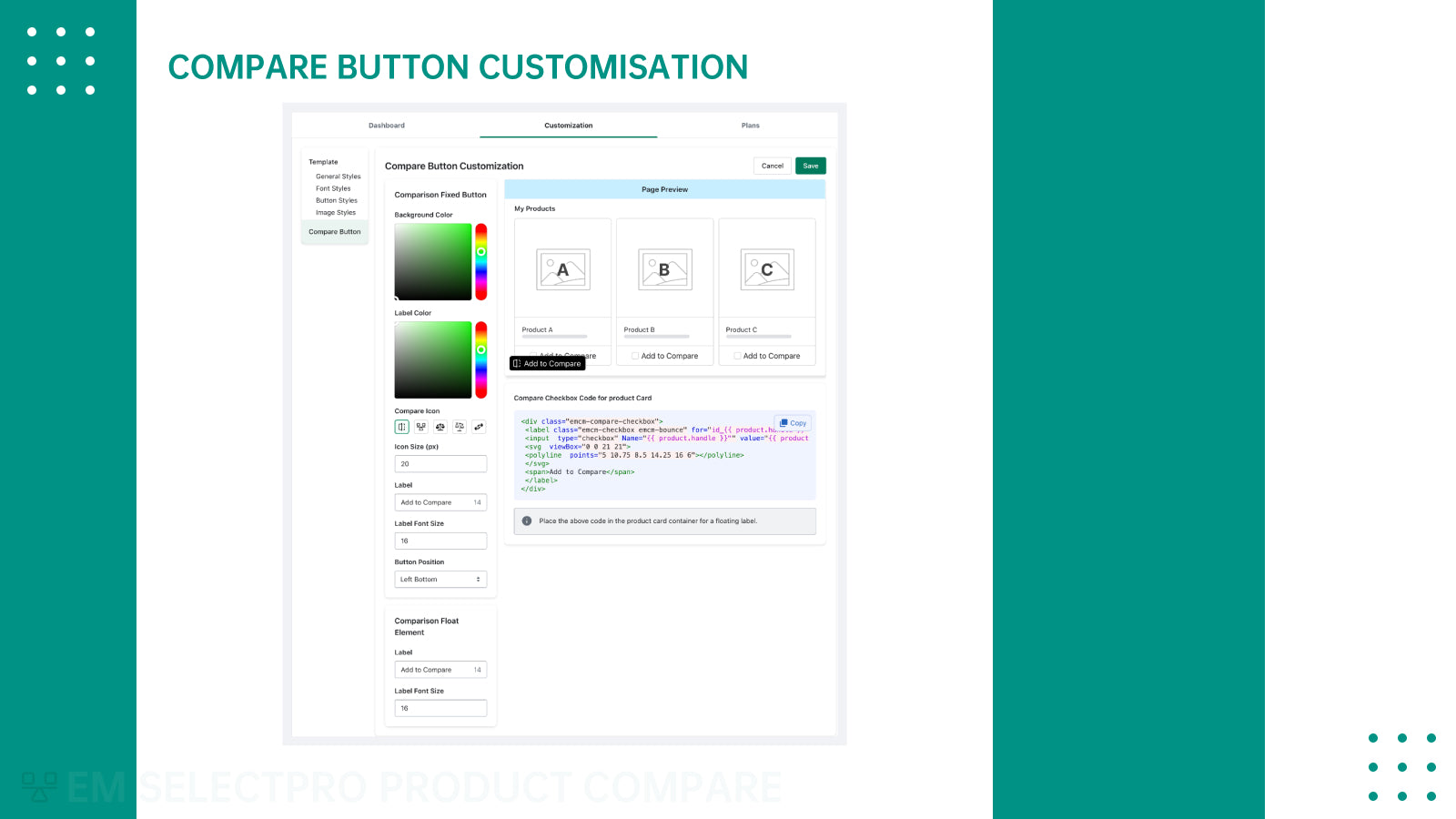This screenshot has width=1456, height=819.
Task: Cancel the customization changes
Action: tap(772, 166)
